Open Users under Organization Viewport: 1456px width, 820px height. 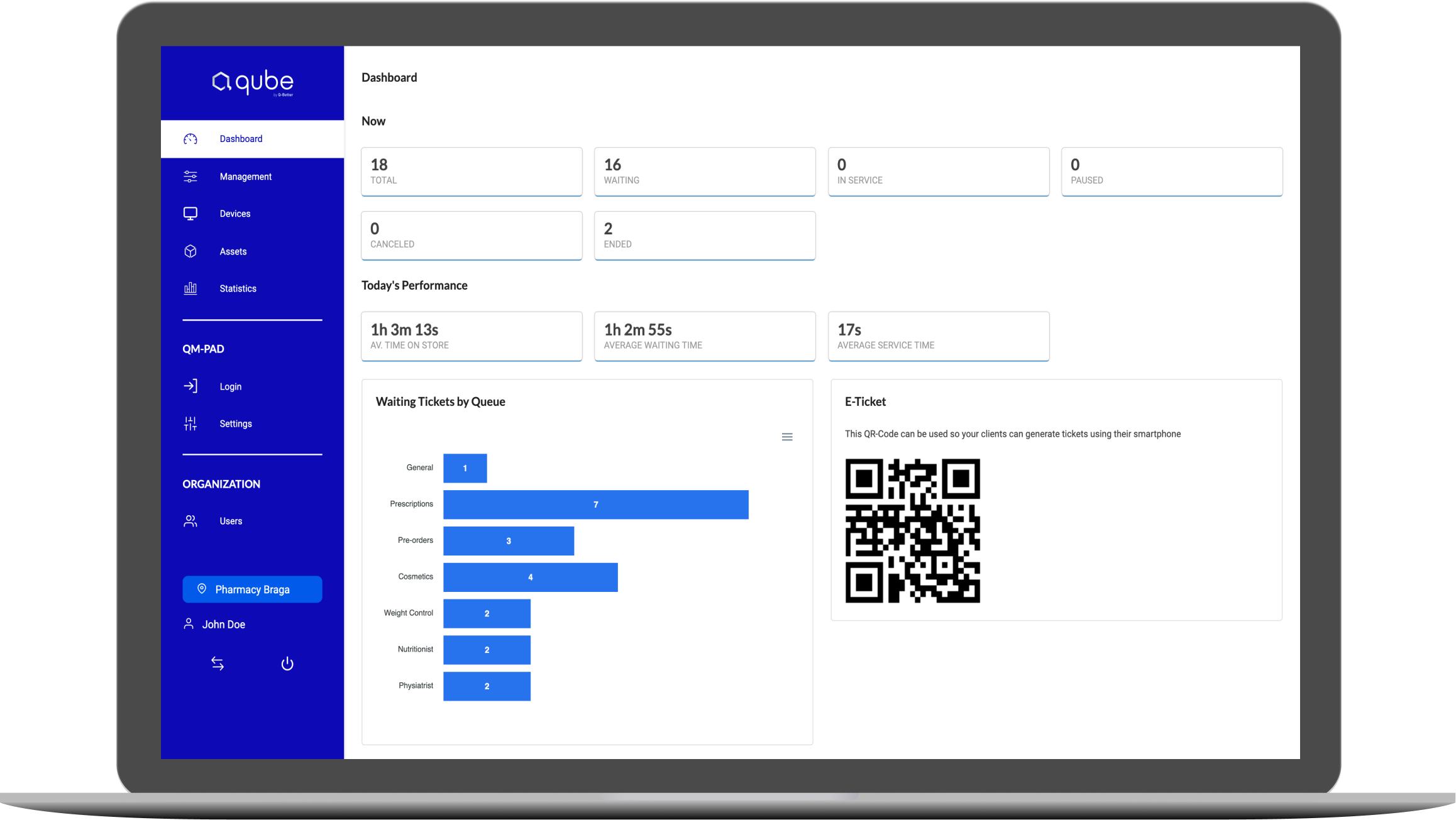point(252,521)
